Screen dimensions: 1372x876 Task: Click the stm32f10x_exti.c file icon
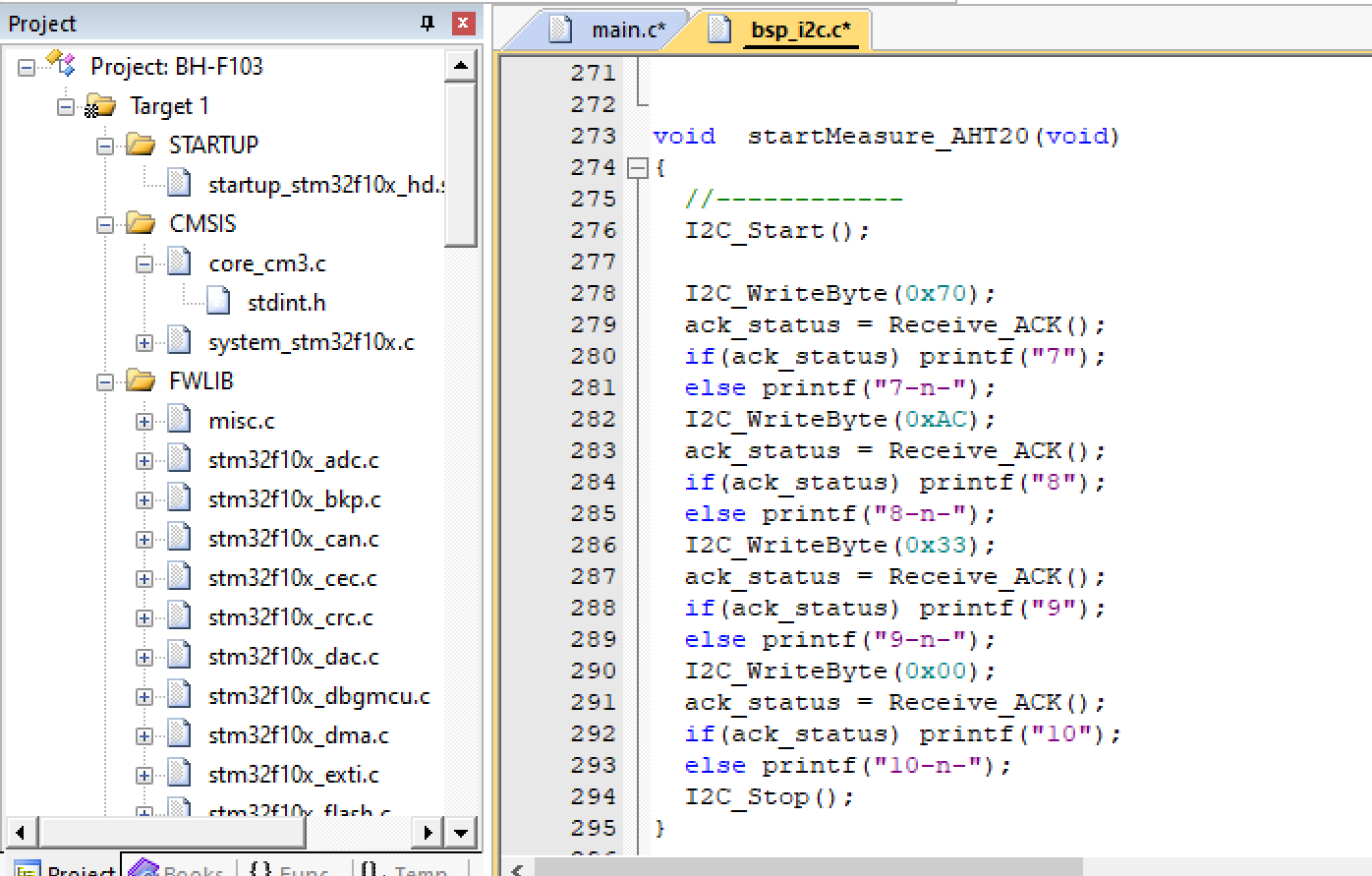pyautogui.click(x=179, y=773)
